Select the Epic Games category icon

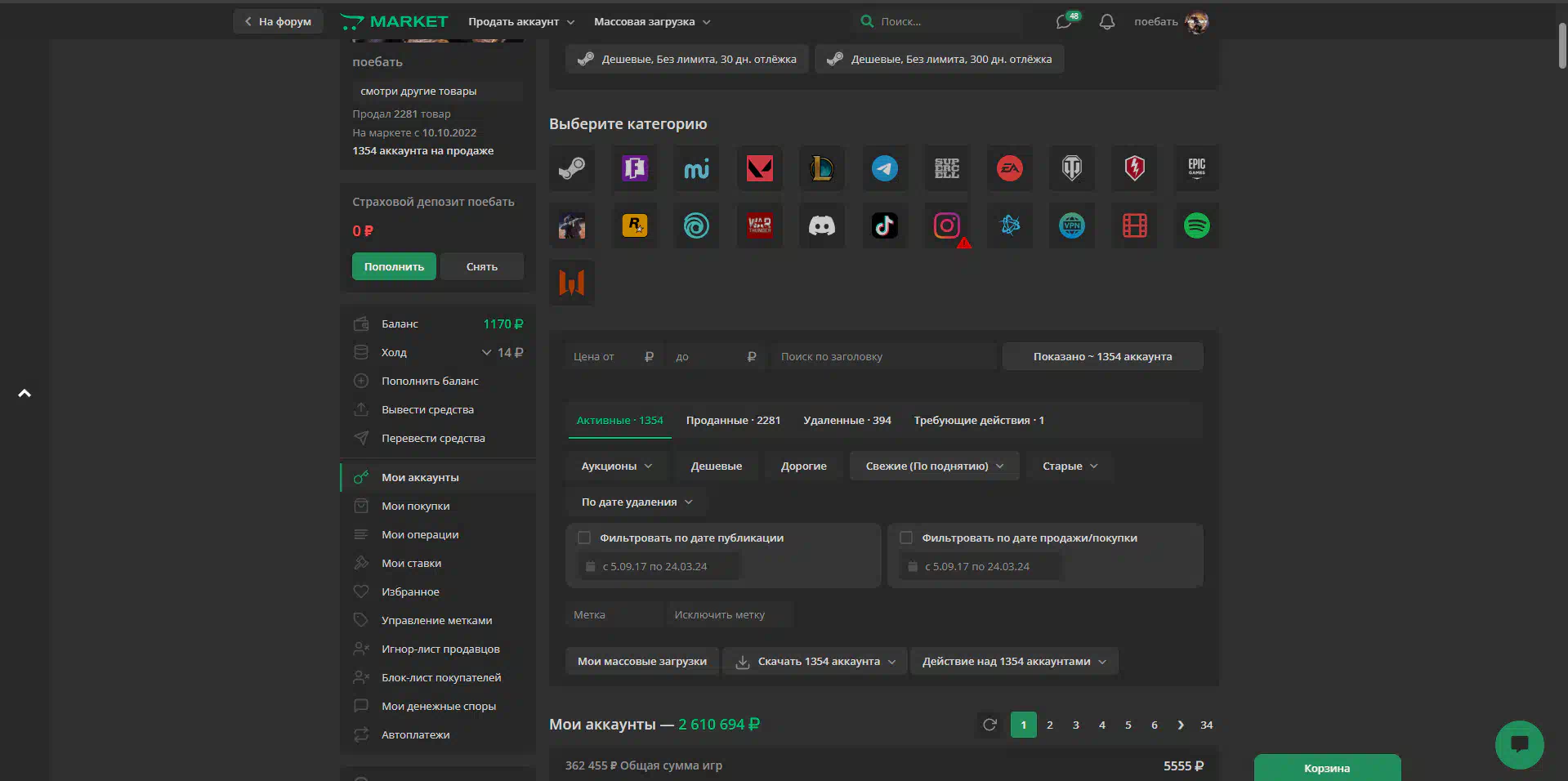pyautogui.click(x=1197, y=168)
